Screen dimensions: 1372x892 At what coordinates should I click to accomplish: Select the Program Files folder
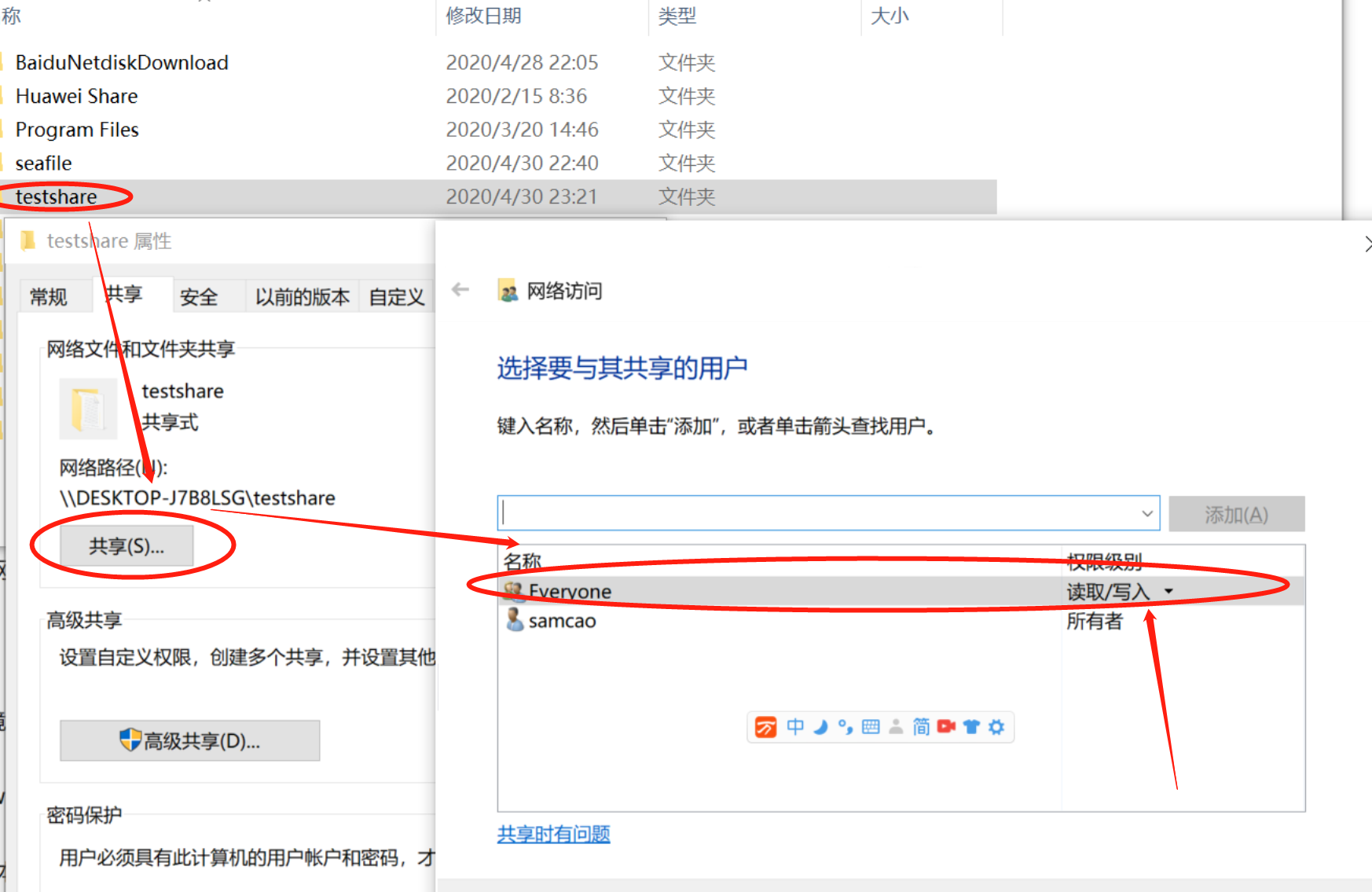(x=77, y=130)
